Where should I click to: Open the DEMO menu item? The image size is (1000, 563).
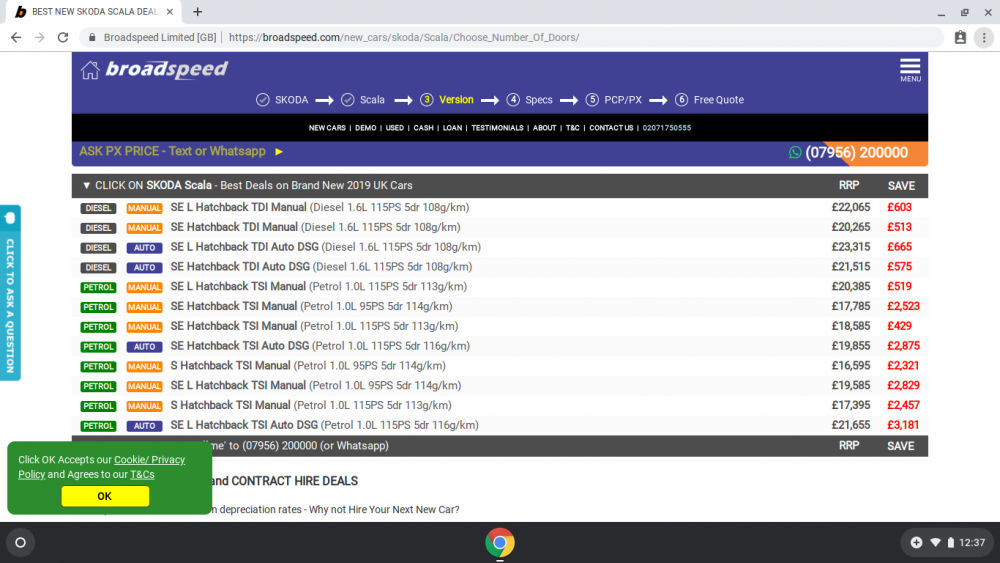click(365, 128)
